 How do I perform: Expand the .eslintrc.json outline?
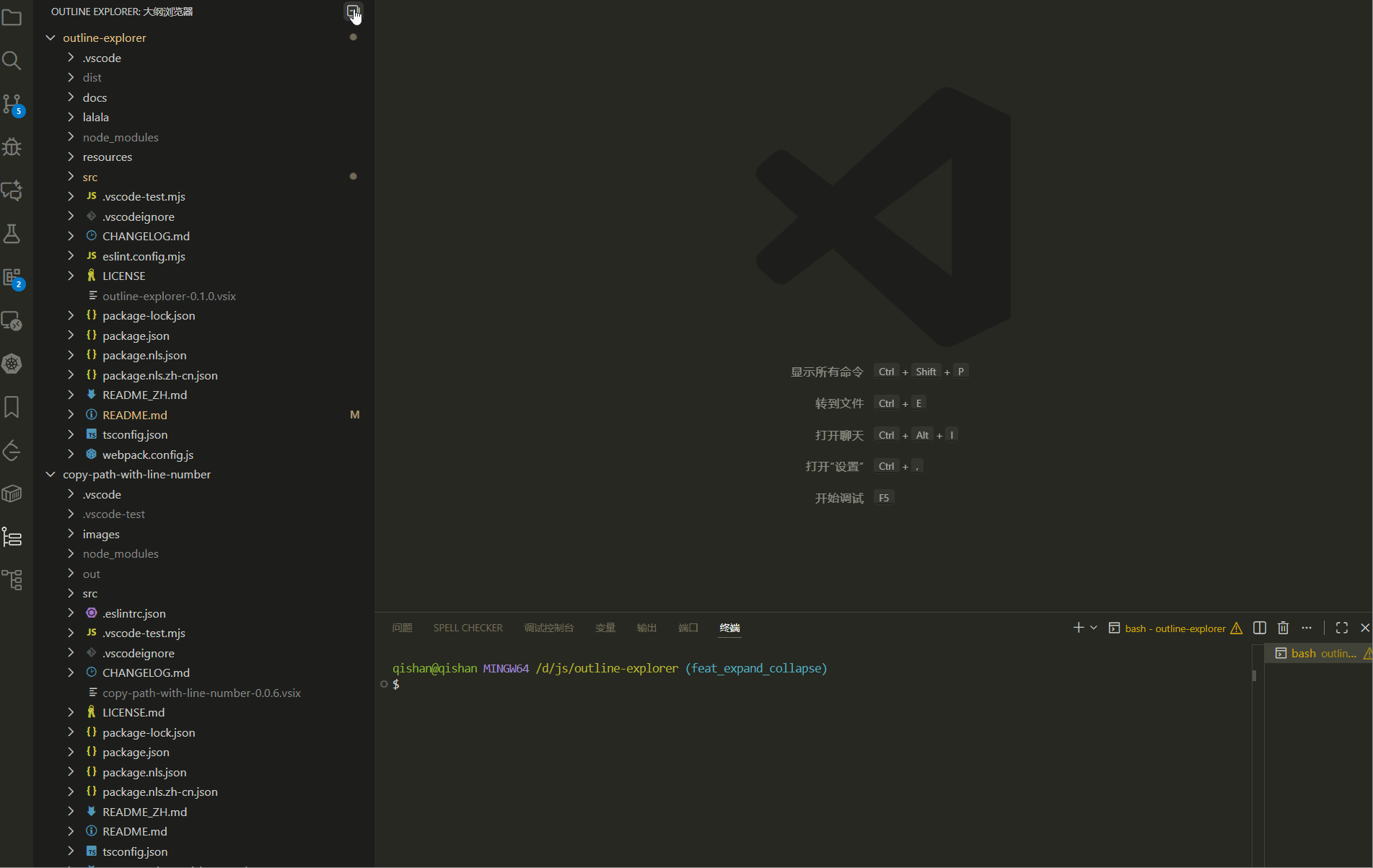[x=71, y=613]
